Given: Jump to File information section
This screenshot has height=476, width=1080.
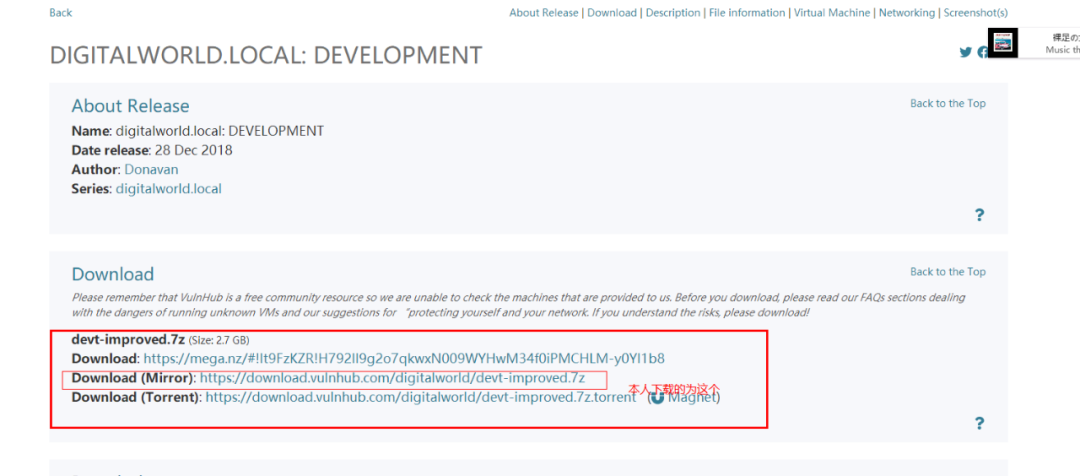Looking at the screenshot, I should (747, 12).
